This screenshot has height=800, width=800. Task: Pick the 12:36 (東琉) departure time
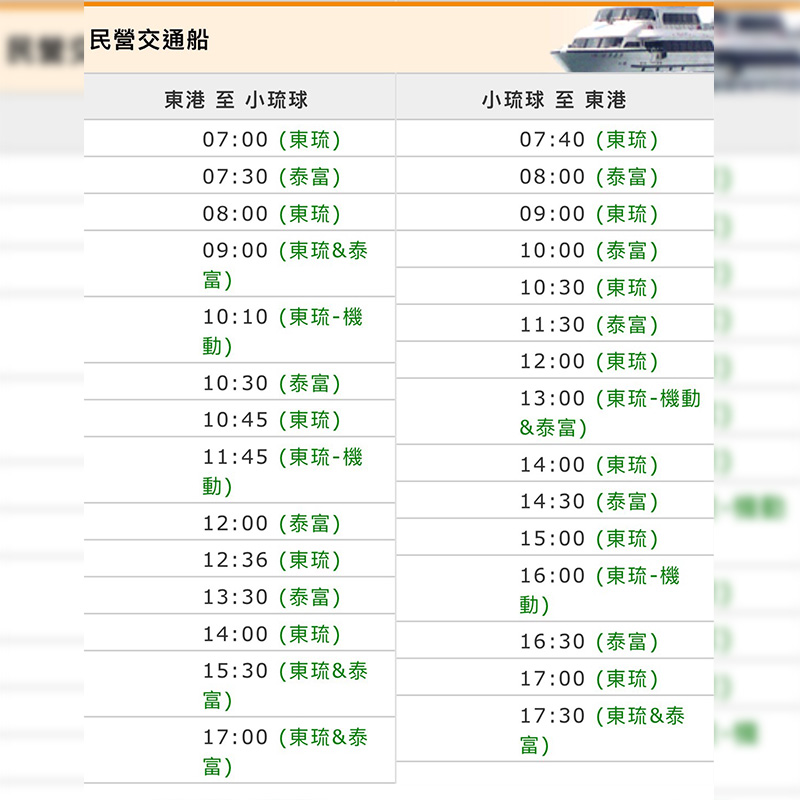coord(271,560)
